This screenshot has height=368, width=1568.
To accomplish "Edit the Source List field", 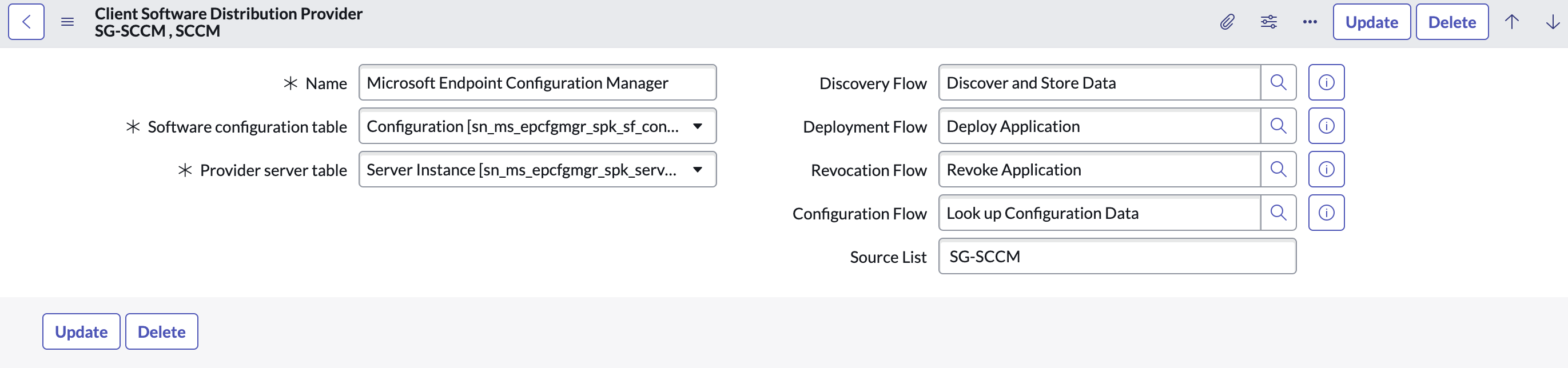I will tap(1117, 257).
